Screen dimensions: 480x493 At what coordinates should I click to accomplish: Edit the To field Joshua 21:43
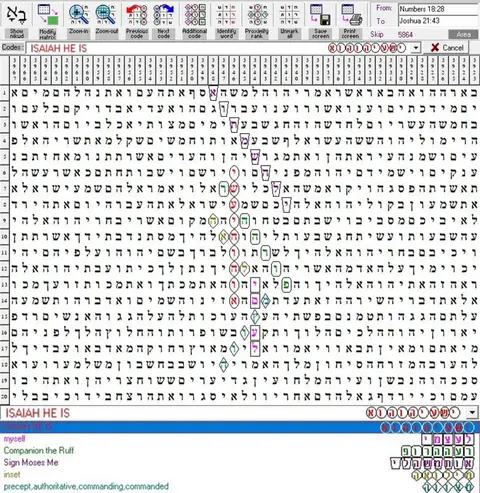point(438,21)
